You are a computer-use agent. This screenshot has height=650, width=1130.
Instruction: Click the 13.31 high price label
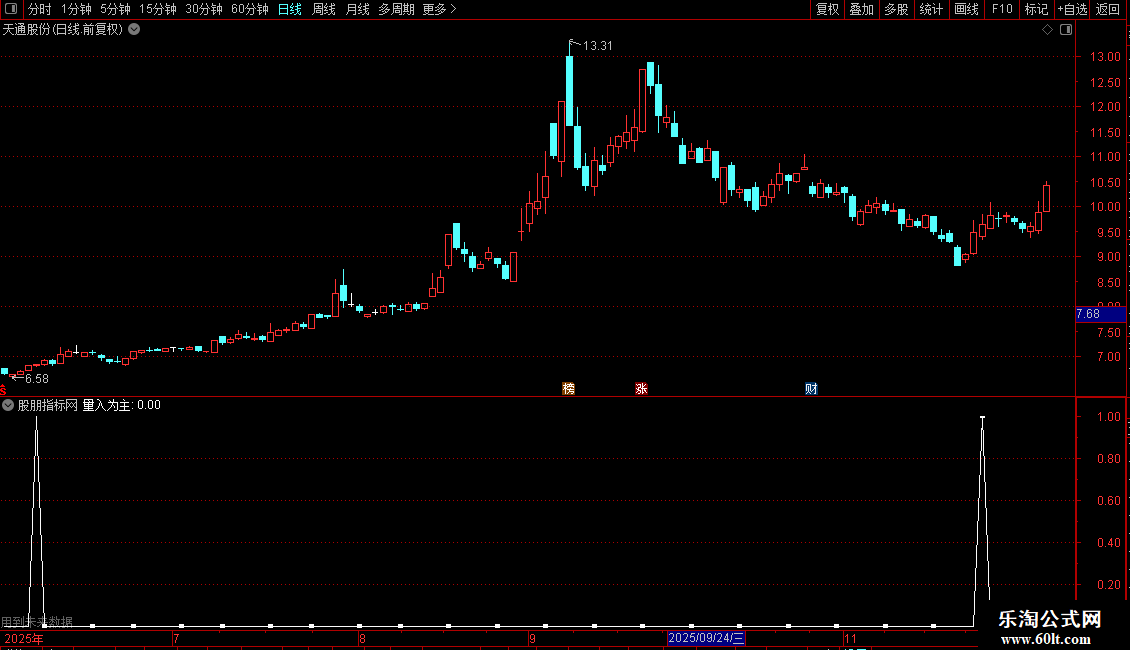597,45
